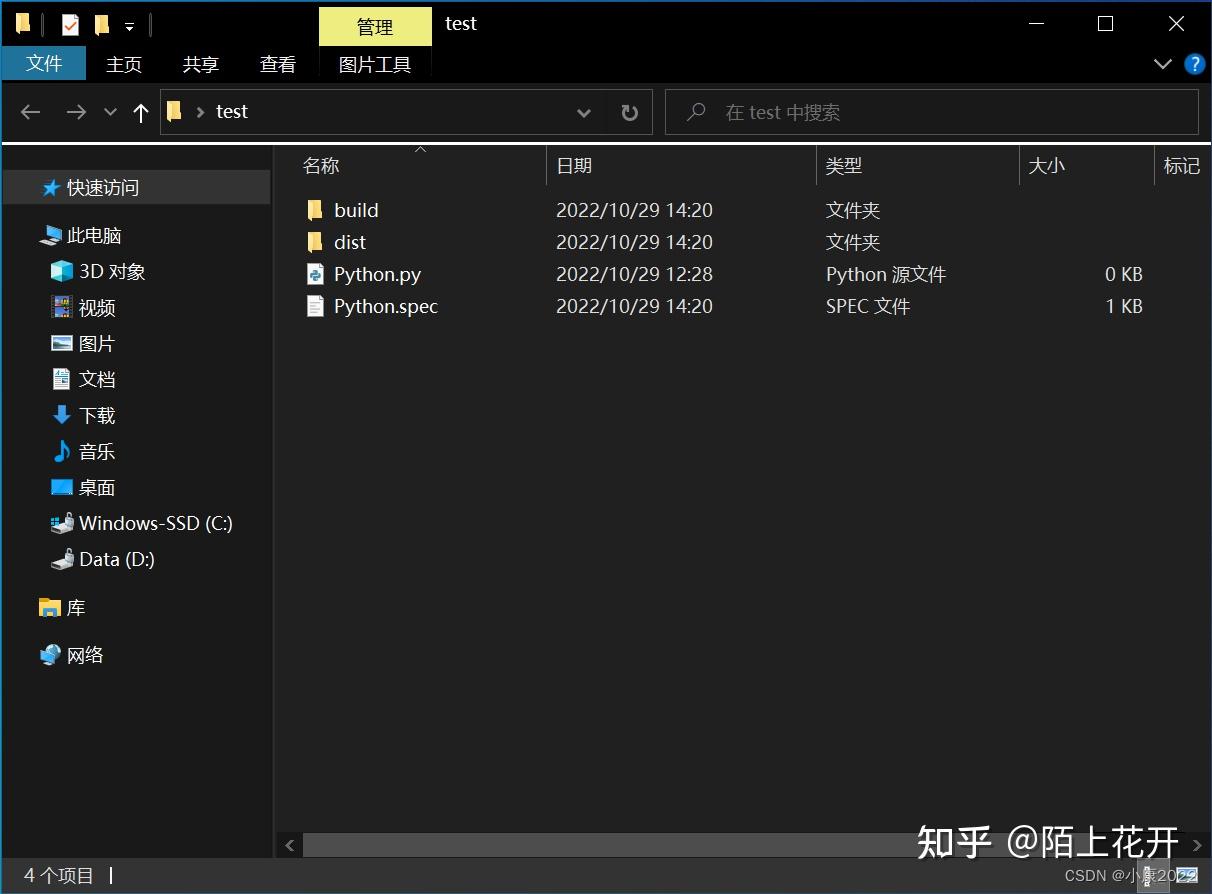
Task: Open the Python.py source file
Action: [377, 274]
